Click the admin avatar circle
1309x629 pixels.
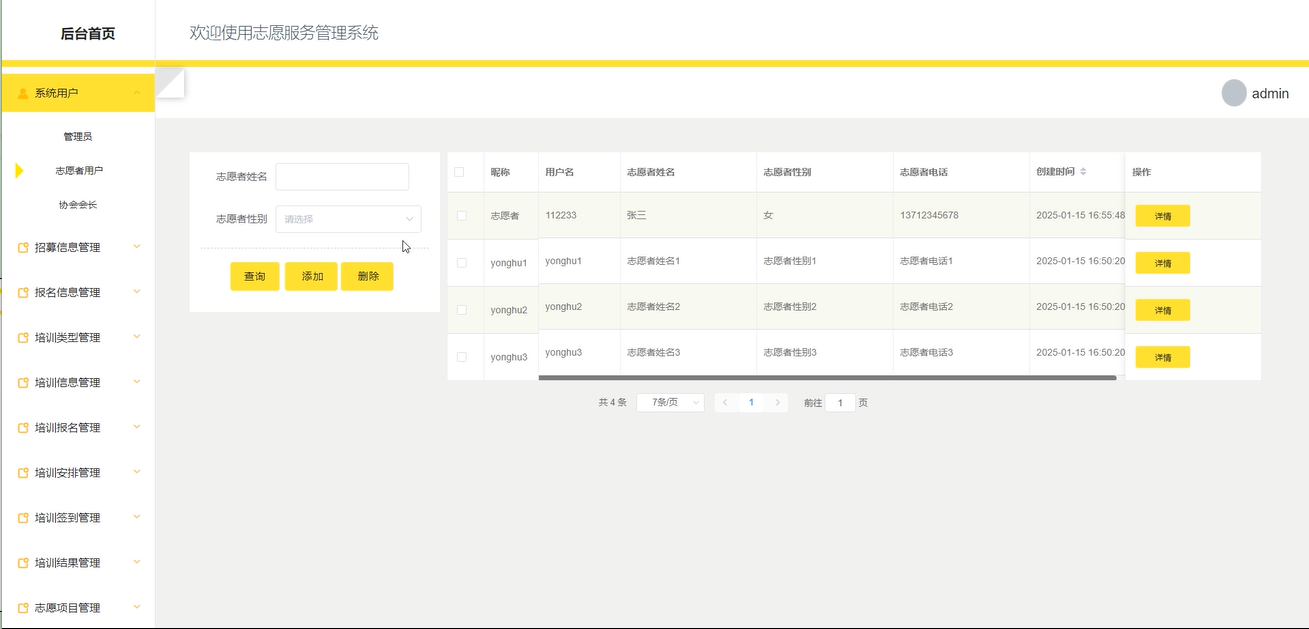coord(1234,93)
